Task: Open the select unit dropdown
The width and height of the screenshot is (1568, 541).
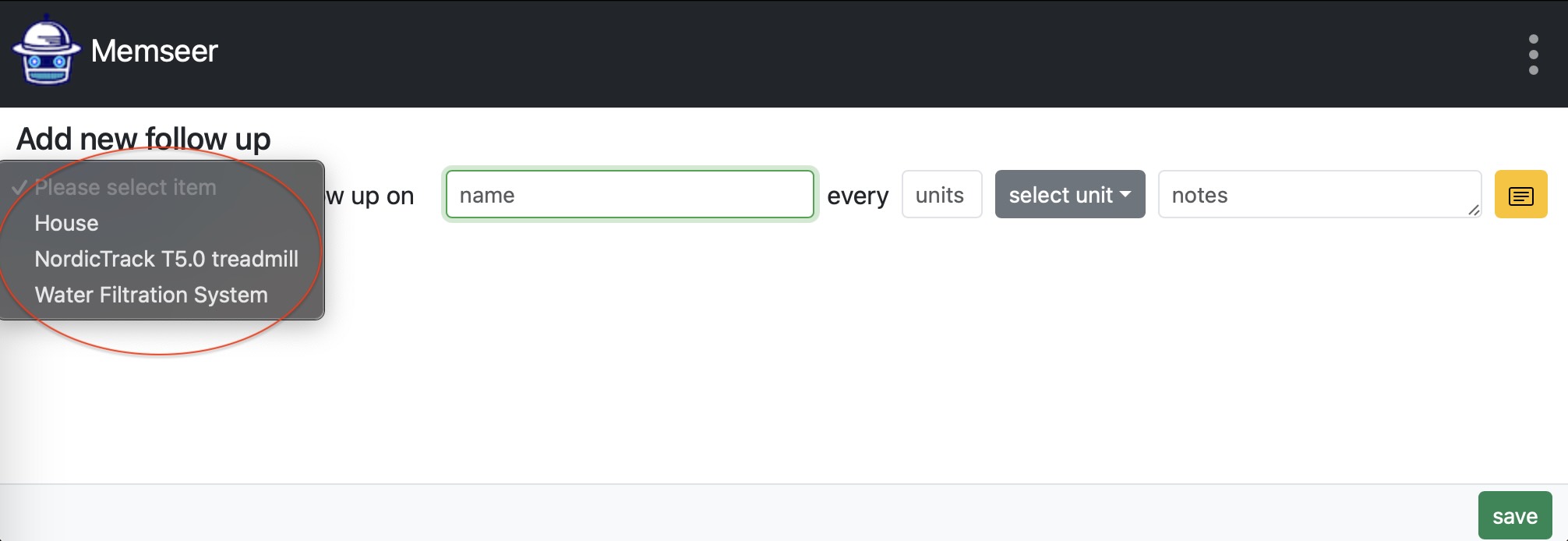Action: (1069, 194)
